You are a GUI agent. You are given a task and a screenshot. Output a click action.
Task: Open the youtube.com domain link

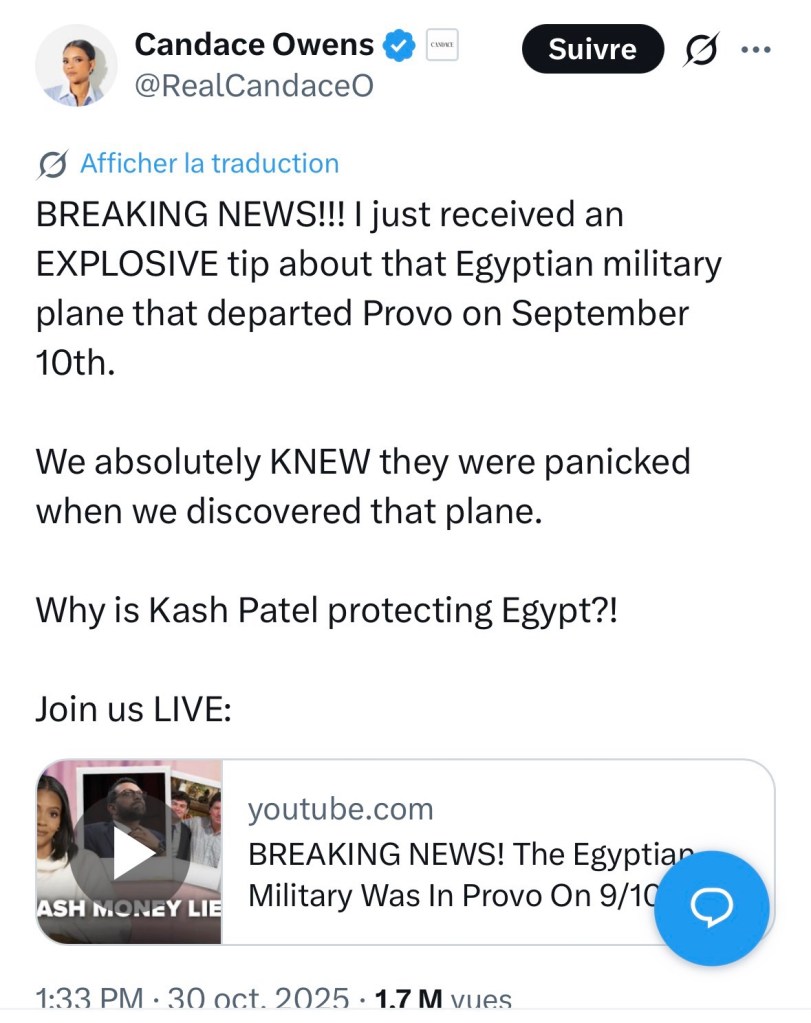340,809
